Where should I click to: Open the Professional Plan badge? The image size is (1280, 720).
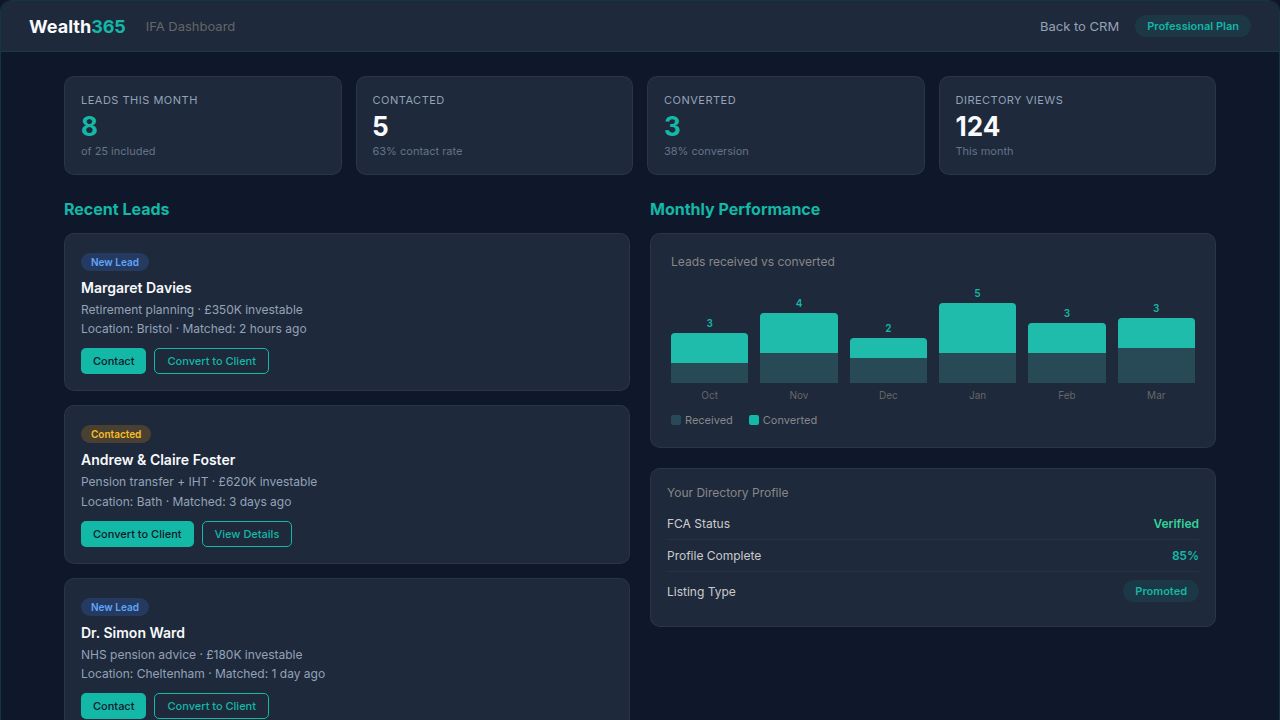1192,26
